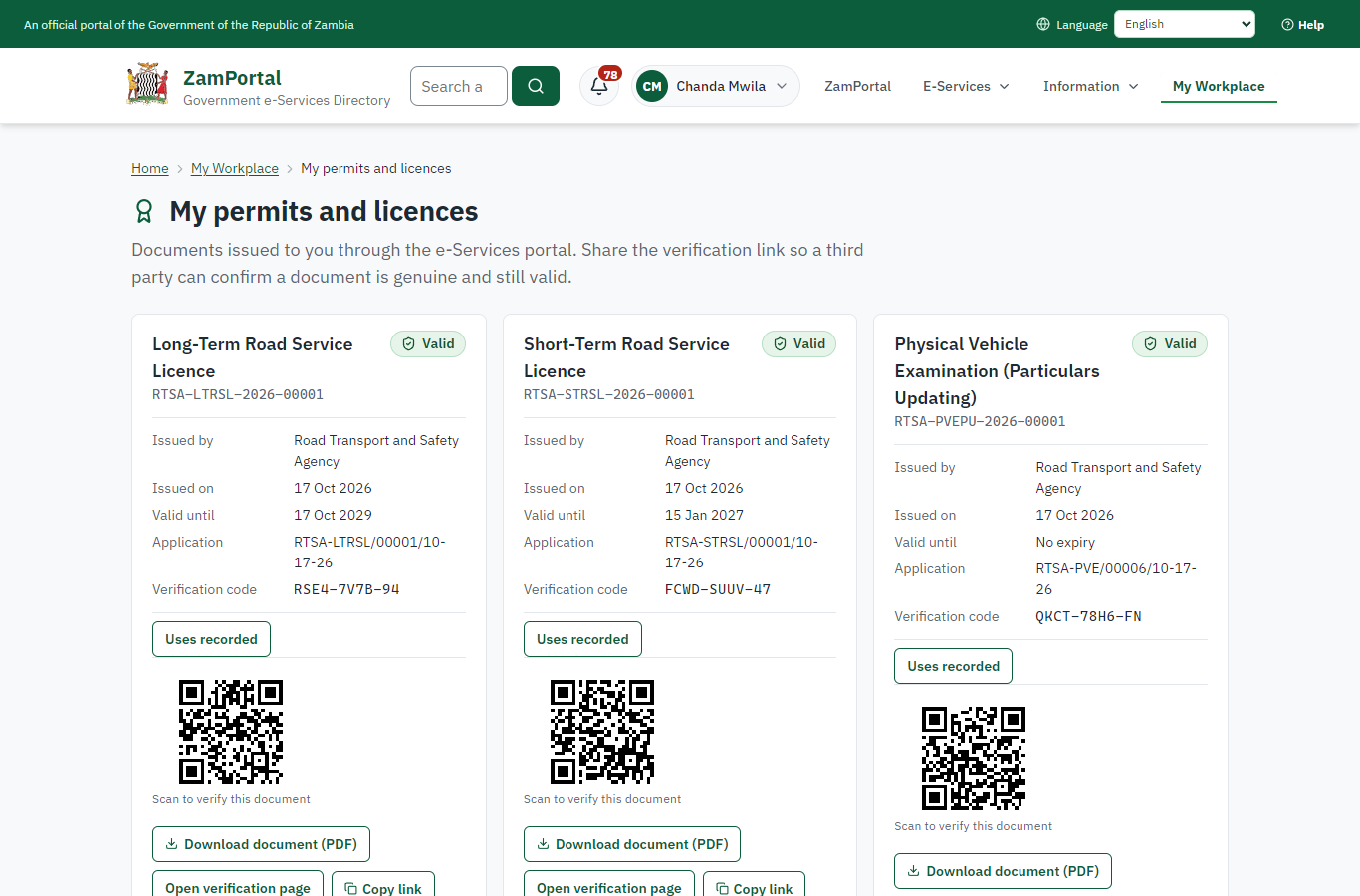Click Uses recorded on Short-Term Road Service Licence
1360x896 pixels.
tap(582, 639)
